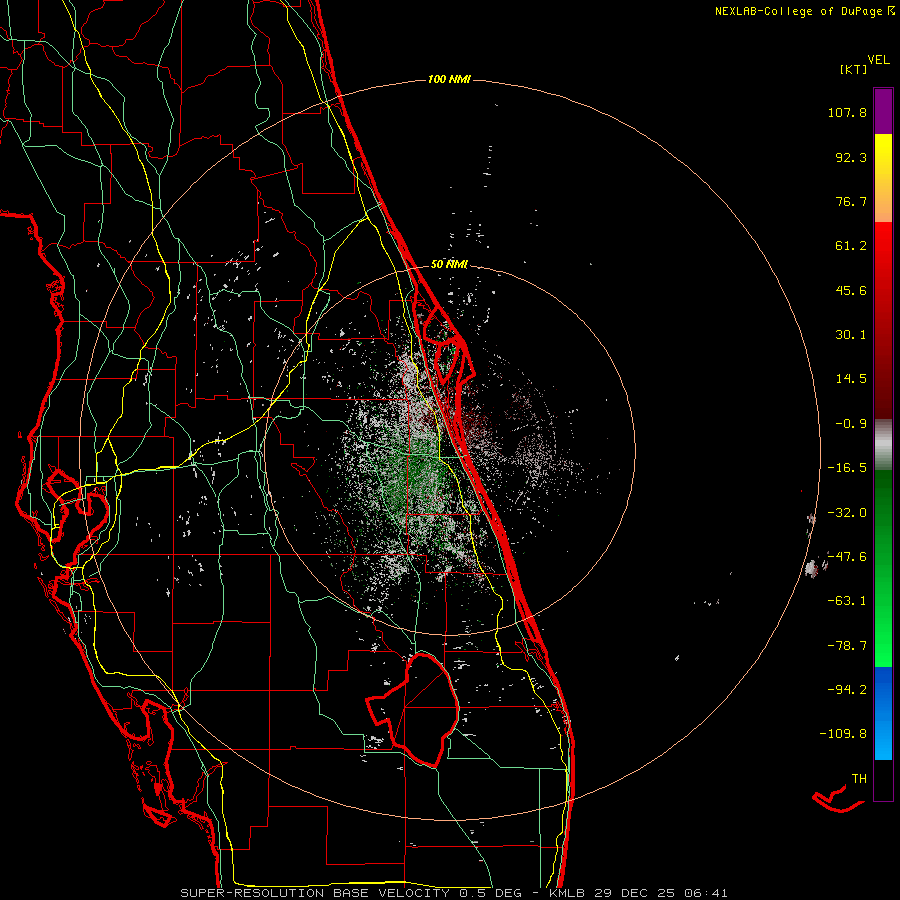
Task: Select the 92.3 legend value
Action: (x=851, y=157)
